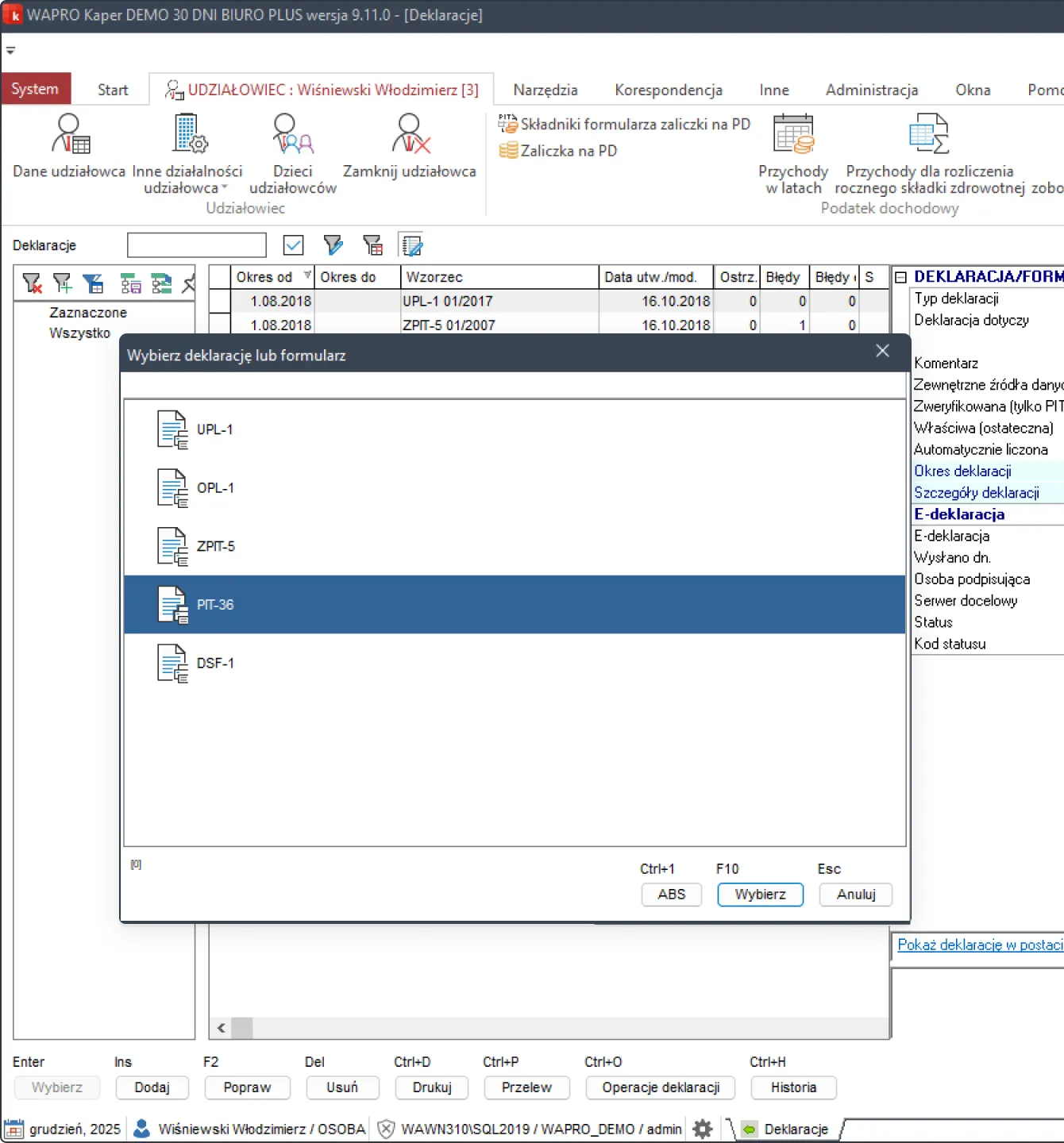Select DSF-1 form icon in dialog
Screen dimensions: 1064x1143
click(x=172, y=664)
